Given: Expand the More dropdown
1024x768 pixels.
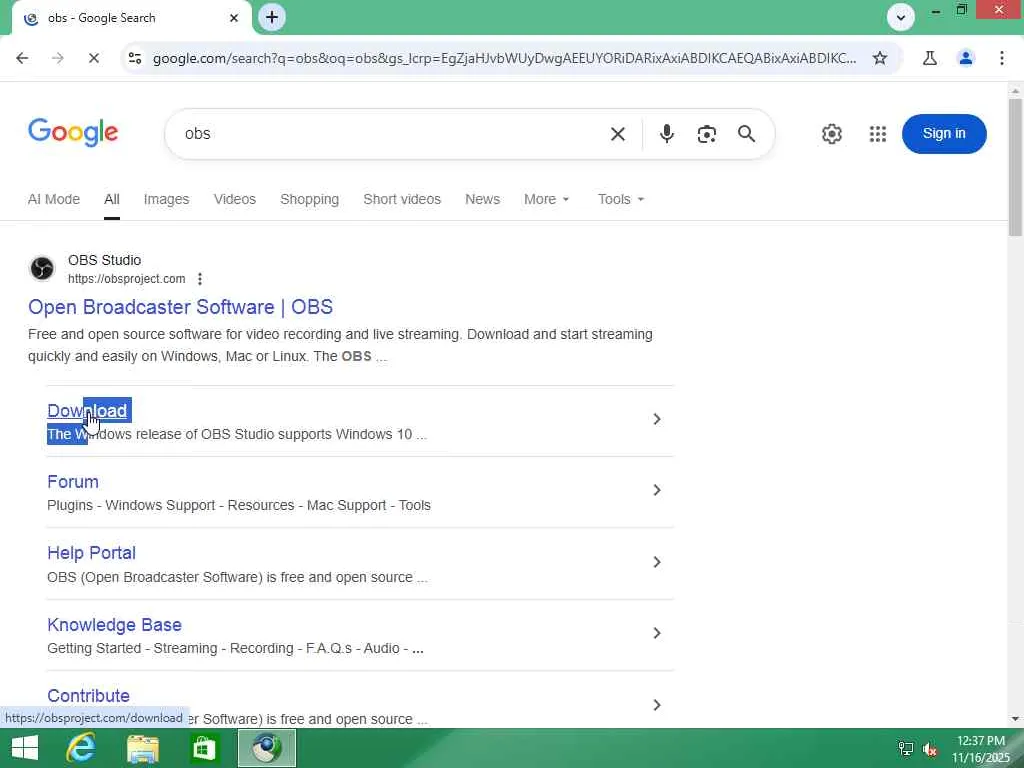Looking at the screenshot, I should click(547, 199).
